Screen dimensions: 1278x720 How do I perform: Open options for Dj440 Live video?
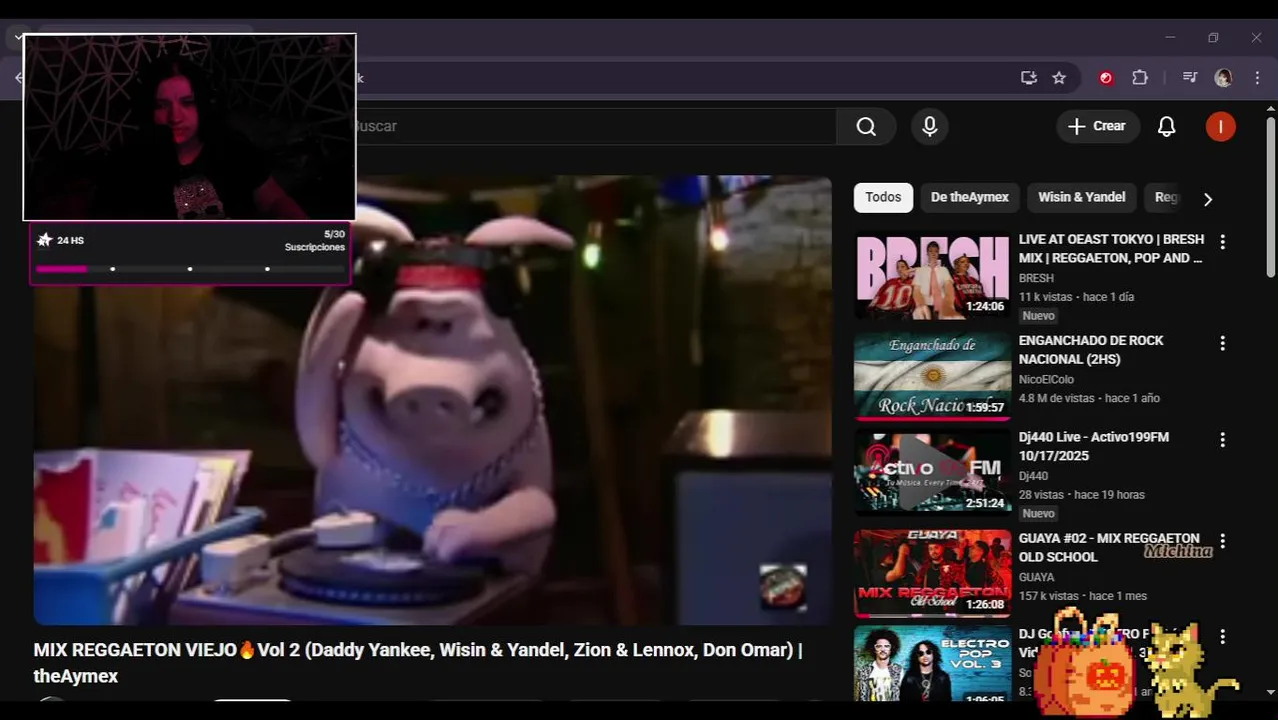1222,440
